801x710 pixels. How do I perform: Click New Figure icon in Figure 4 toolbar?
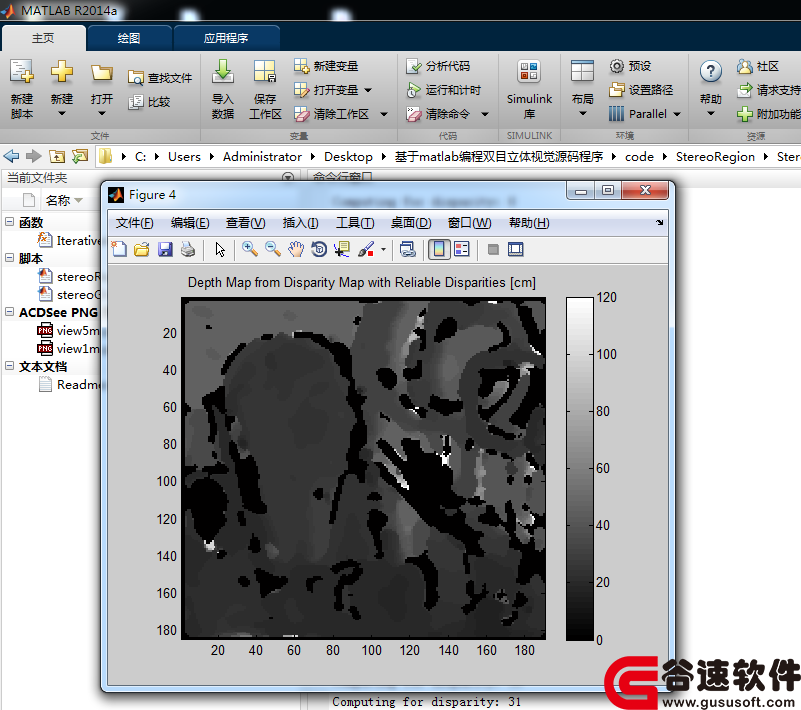pos(119,249)
